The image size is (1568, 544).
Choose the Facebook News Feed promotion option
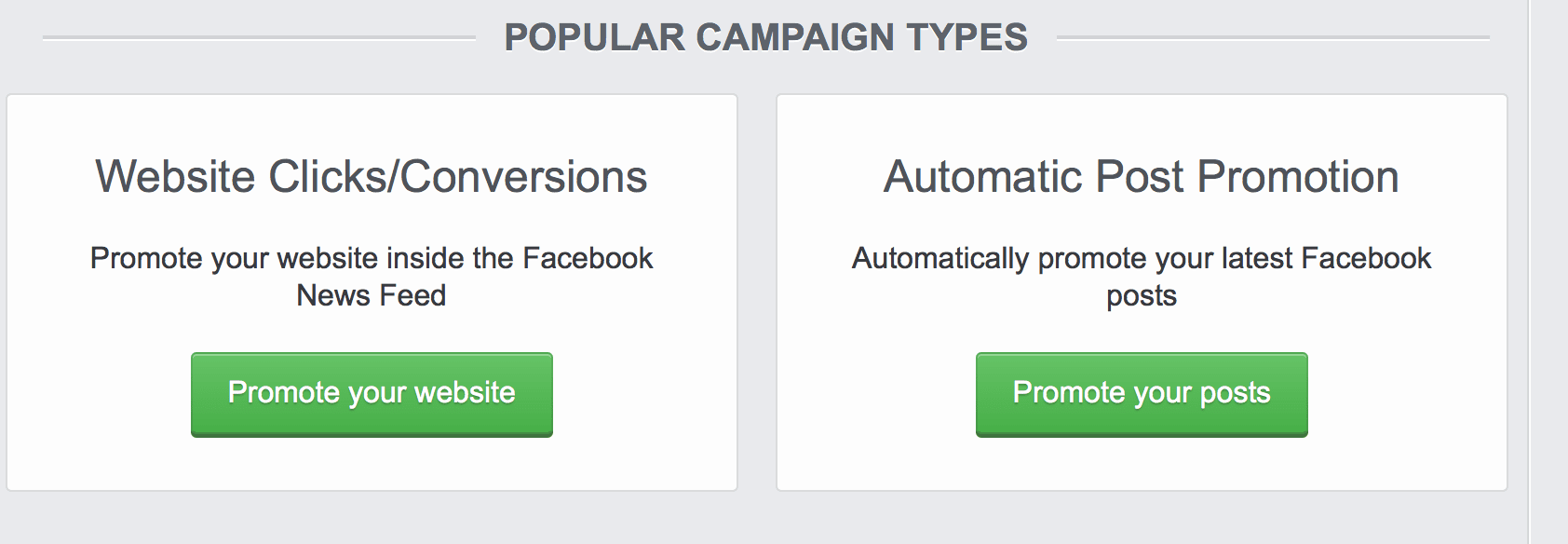click(372, 394)
